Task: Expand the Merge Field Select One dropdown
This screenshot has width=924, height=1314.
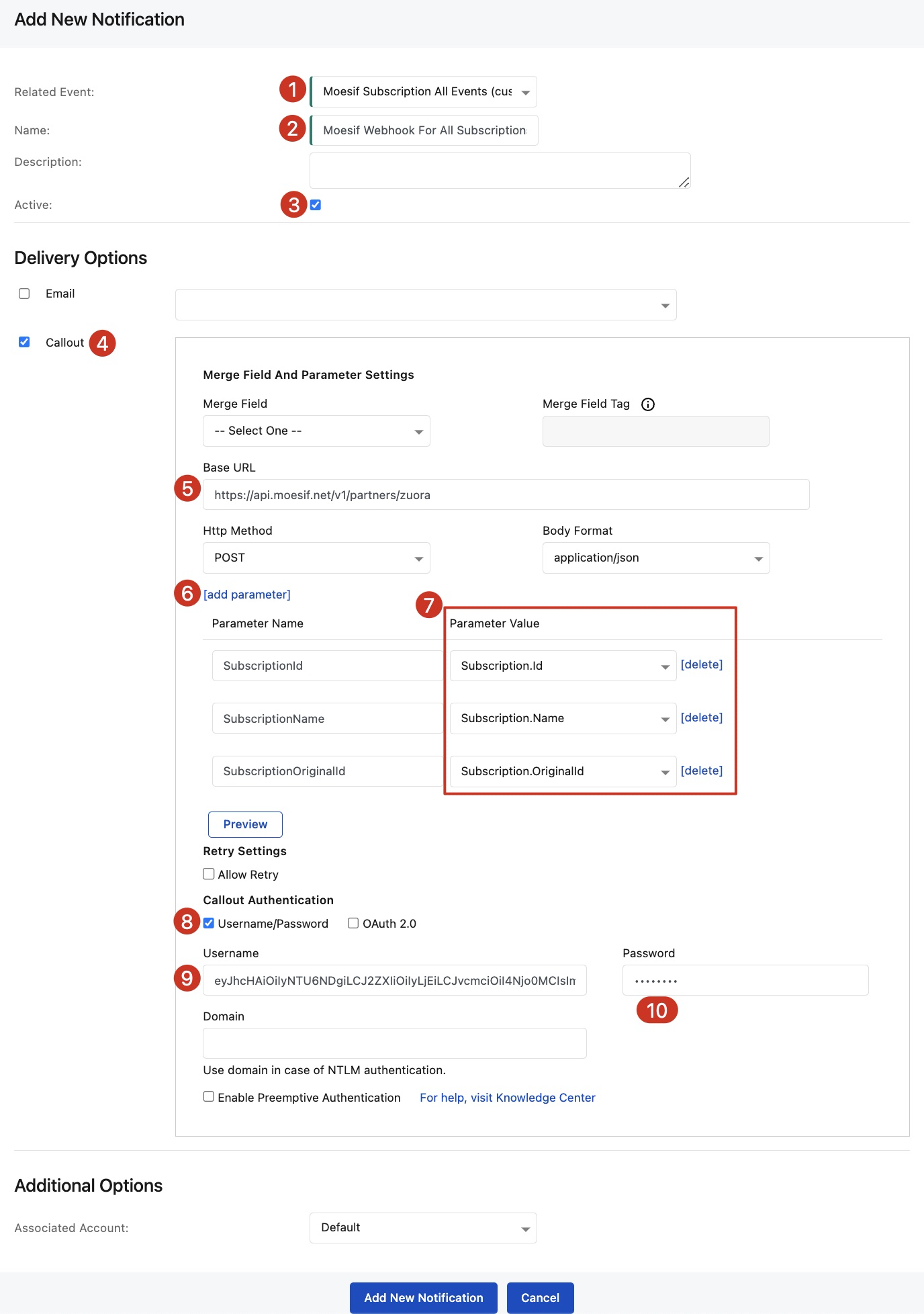Action: pos(316,431)
